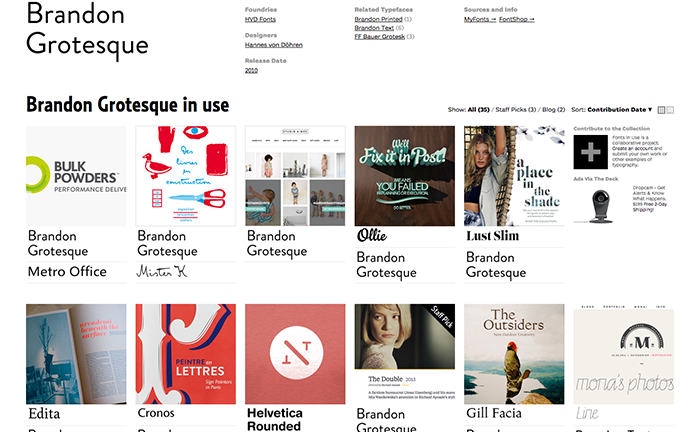
Task: Show All (35) uses
Action: tap(478, 110)
